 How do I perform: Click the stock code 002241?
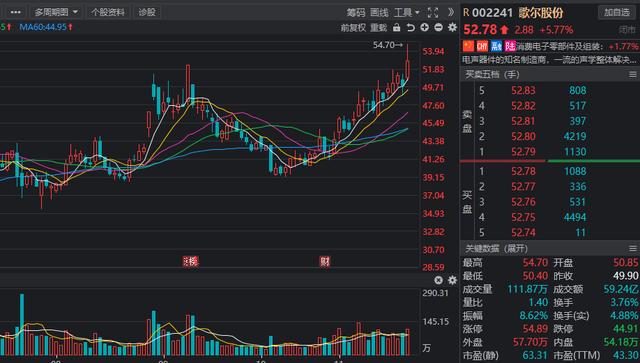[492, 13]
